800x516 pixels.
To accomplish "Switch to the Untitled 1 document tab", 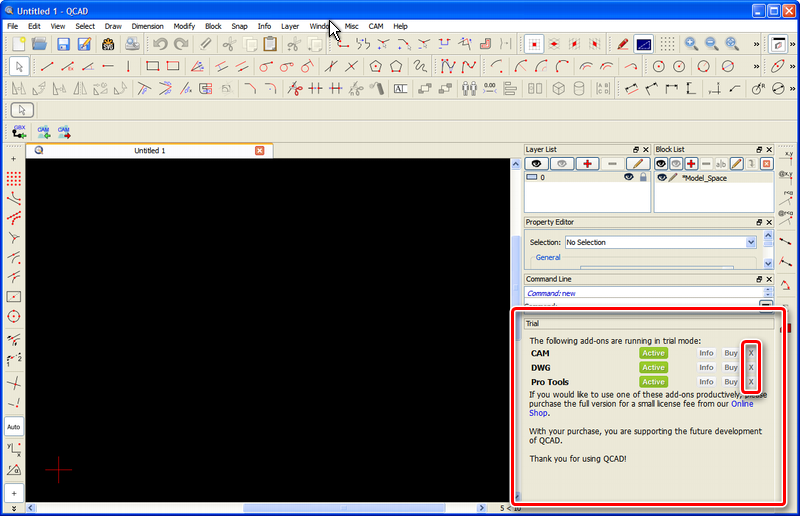I will point(149,151).
